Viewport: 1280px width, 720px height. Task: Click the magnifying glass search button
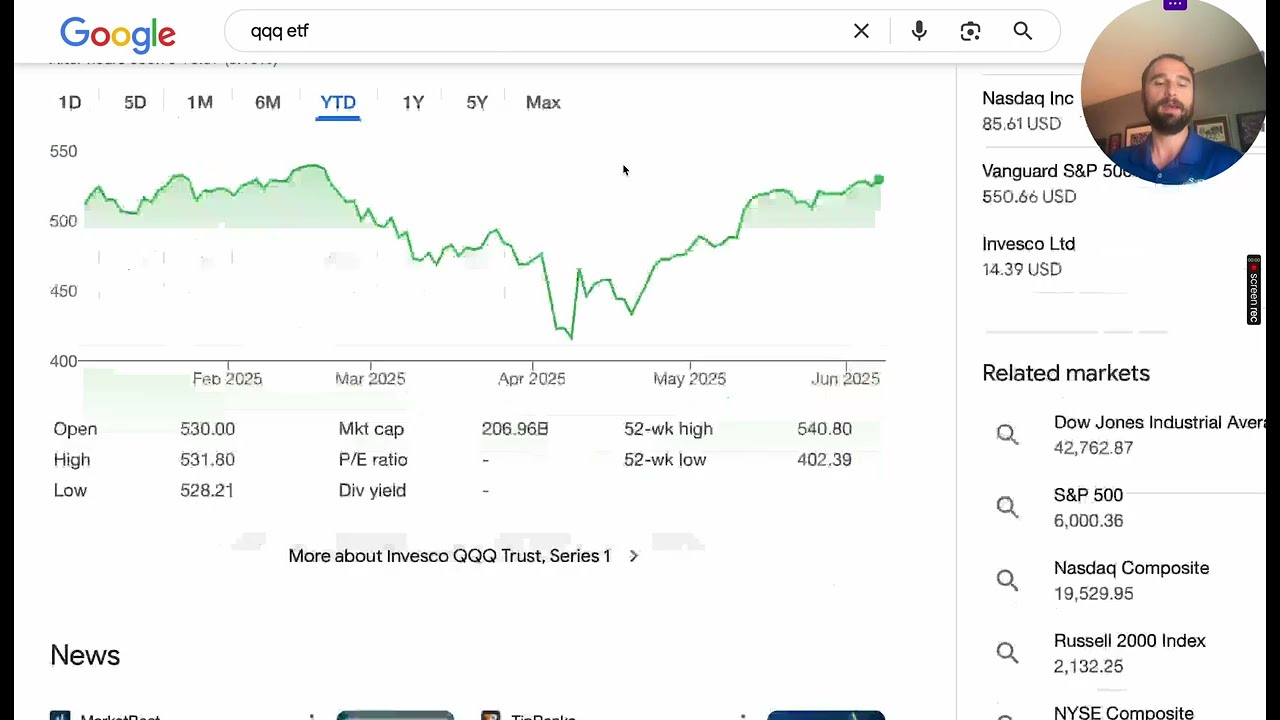[1022, 31]
